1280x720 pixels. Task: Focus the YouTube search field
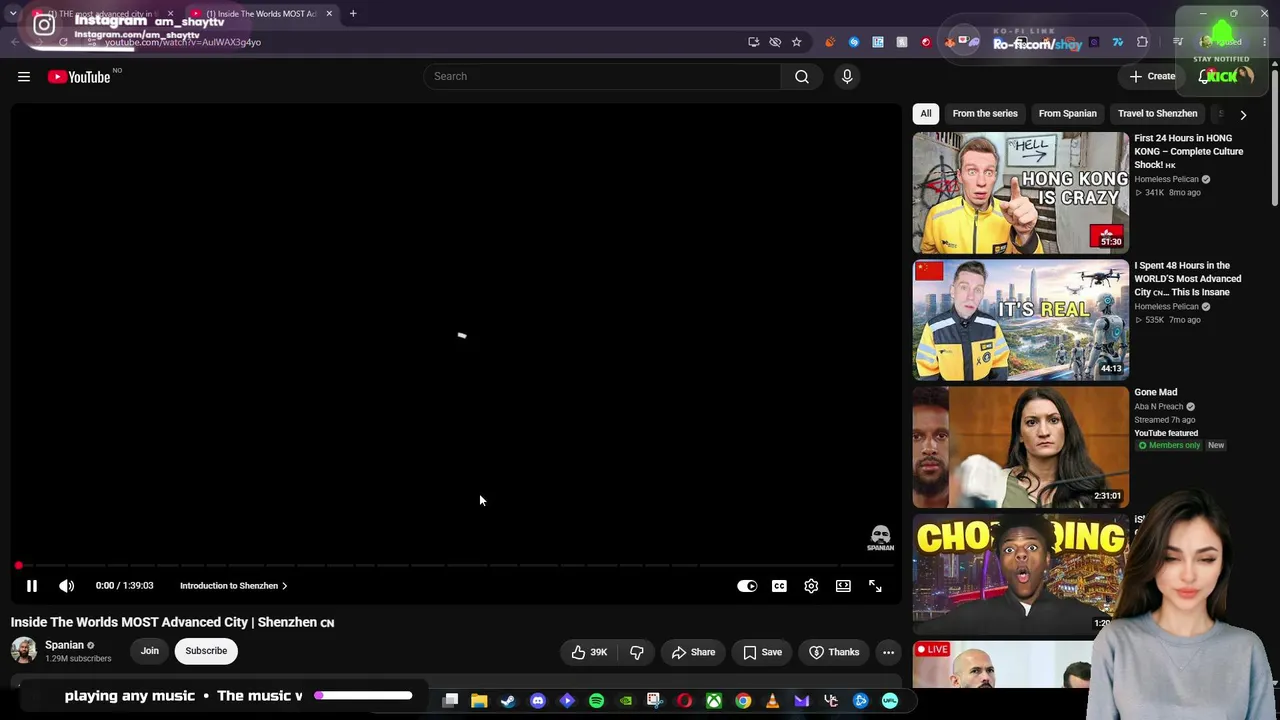(602, 77)
